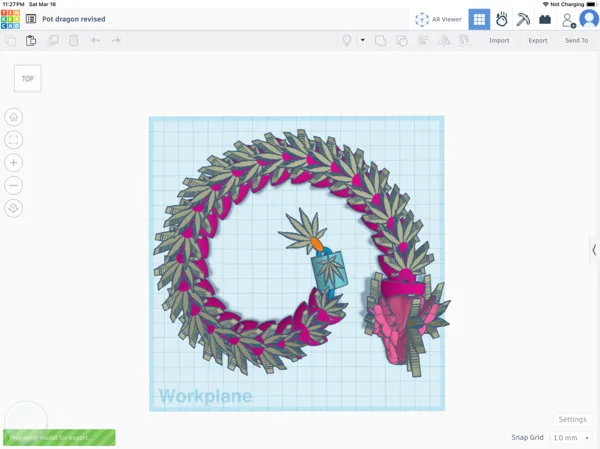Open the Send To menu
Viewport: 600px width, 449px height.
coord(576,40)
